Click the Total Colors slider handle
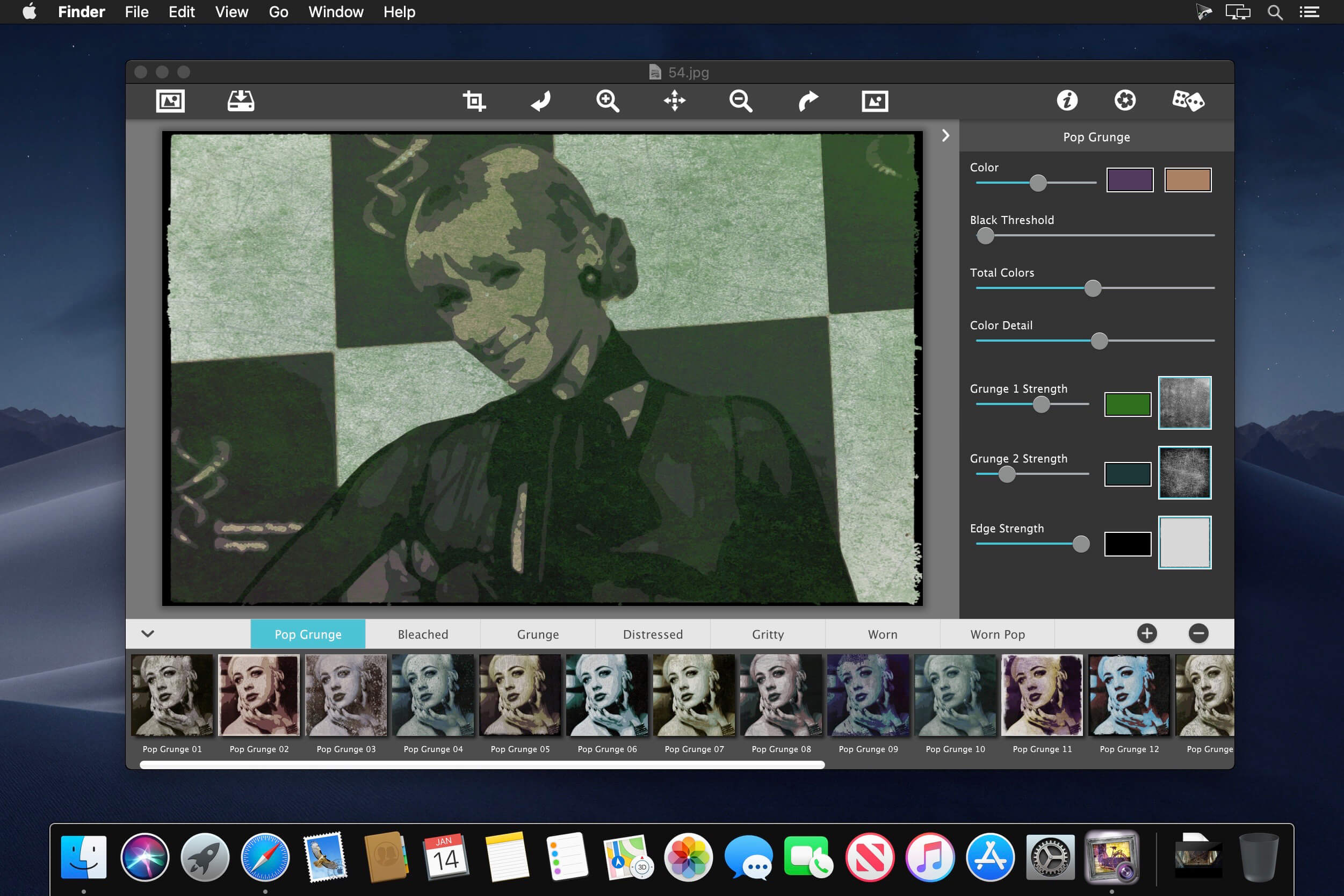Viewport: 1344px width, 896px height. point(1093,288)
